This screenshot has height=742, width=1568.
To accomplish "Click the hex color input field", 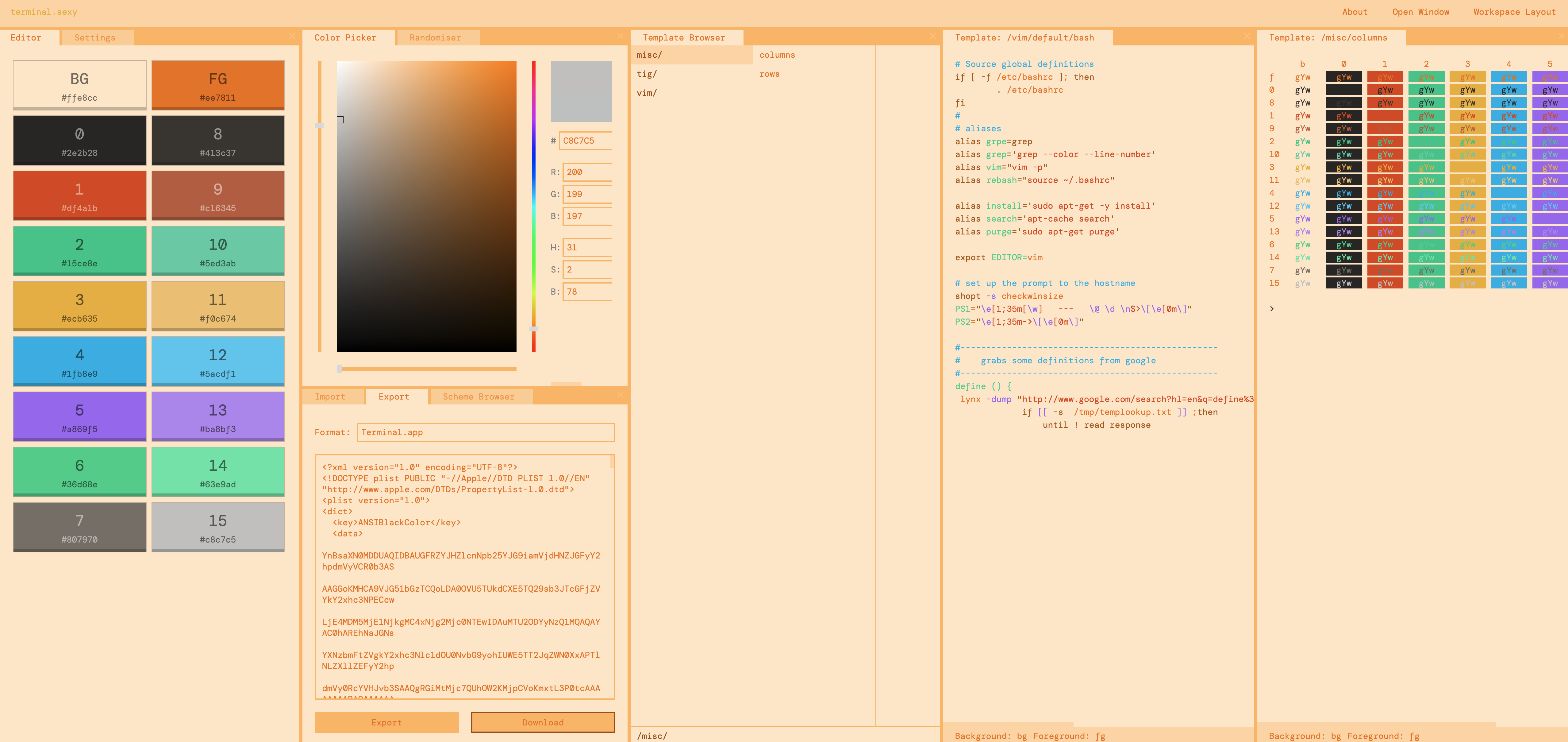I will point(586,141).
